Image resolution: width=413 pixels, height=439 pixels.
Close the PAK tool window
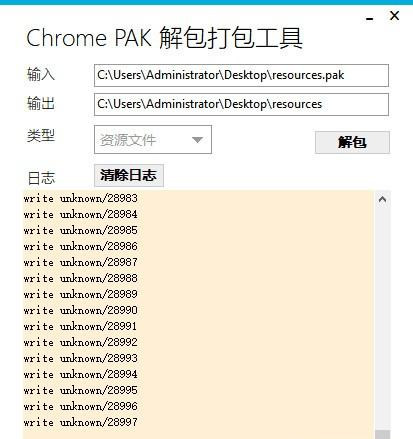pyautogui.click(x=394, y=15)
